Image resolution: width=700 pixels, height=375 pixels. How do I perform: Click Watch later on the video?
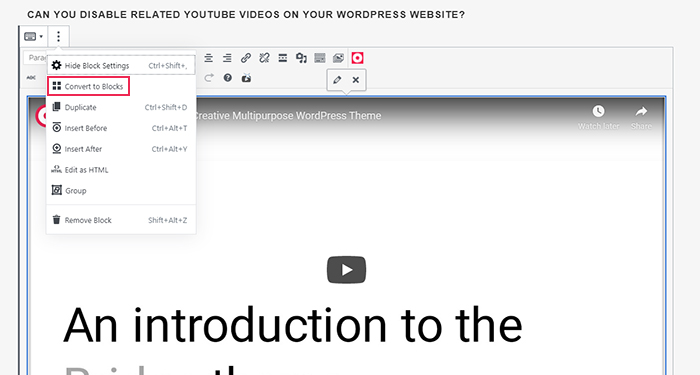598,117
